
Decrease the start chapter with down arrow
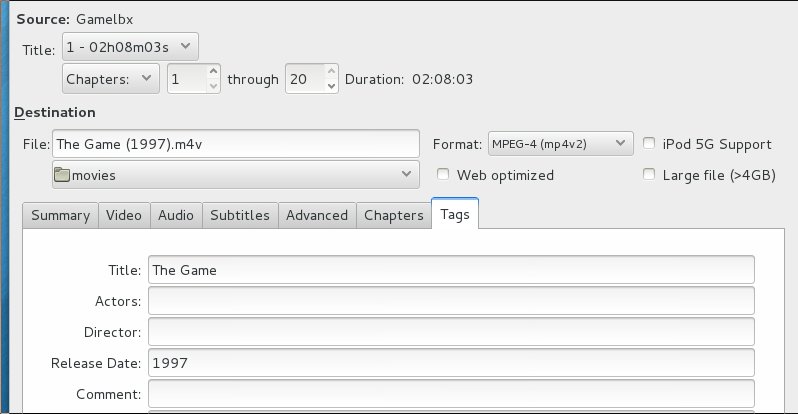click(214, 86)
